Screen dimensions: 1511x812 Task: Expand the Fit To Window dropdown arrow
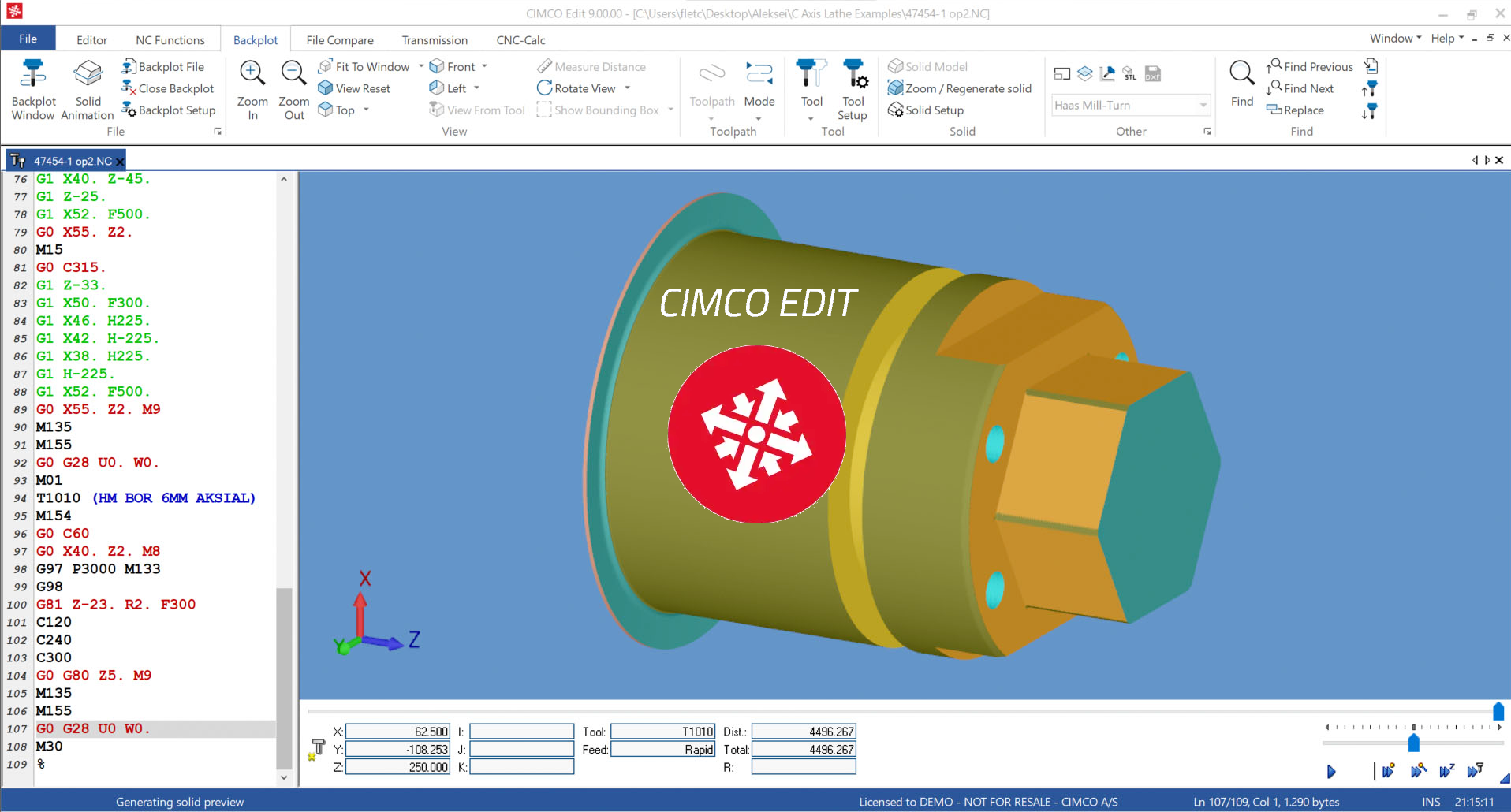point(421,66)
